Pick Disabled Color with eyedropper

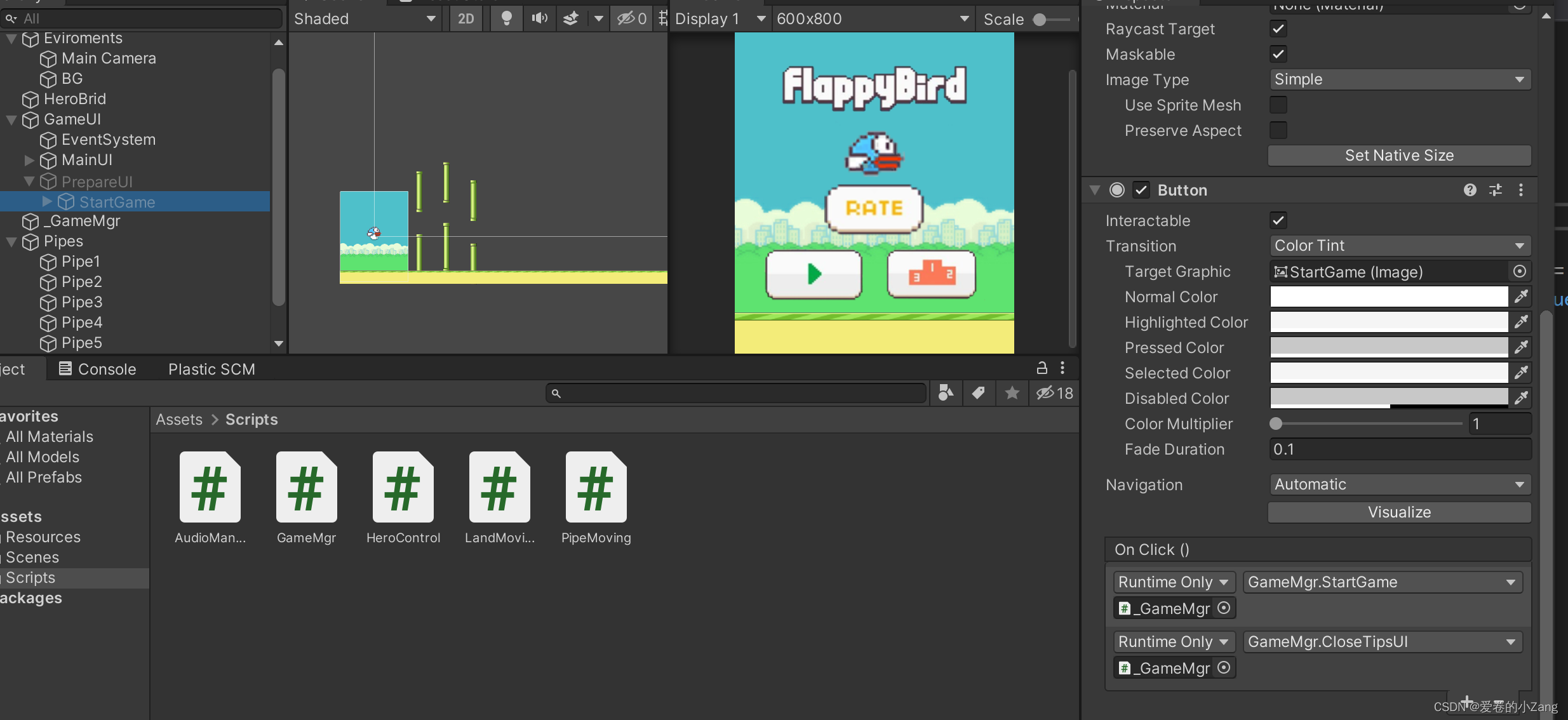(1521, 398)
